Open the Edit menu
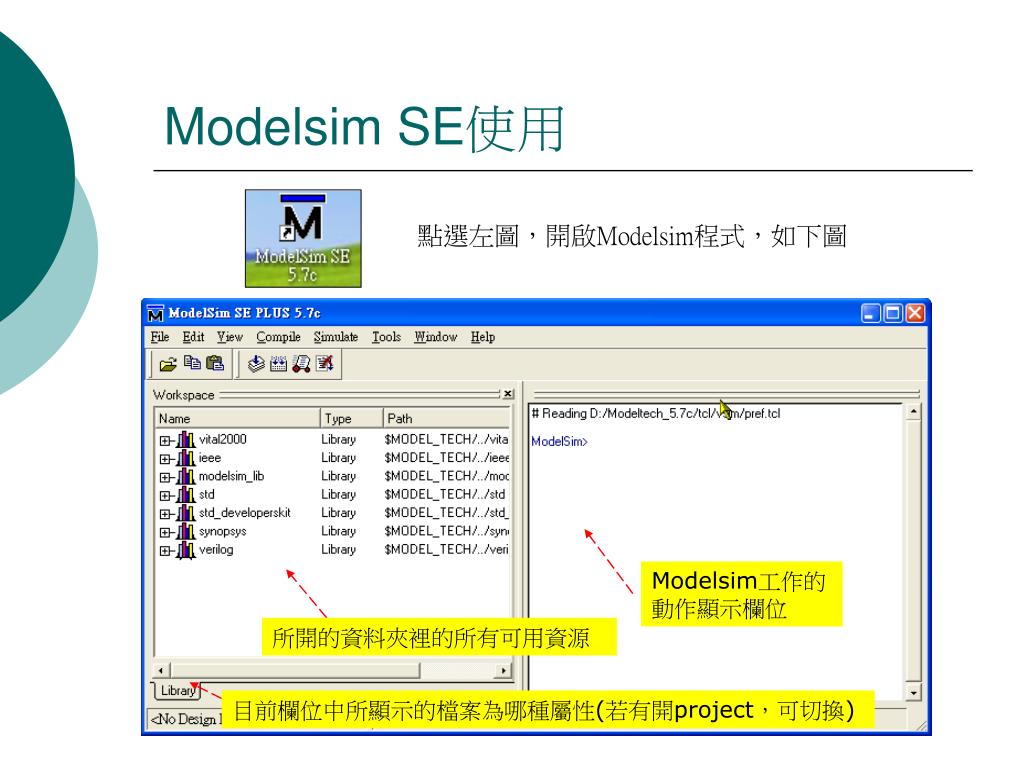Screen dimensions: 1024x768 click(x=193, y=337)
